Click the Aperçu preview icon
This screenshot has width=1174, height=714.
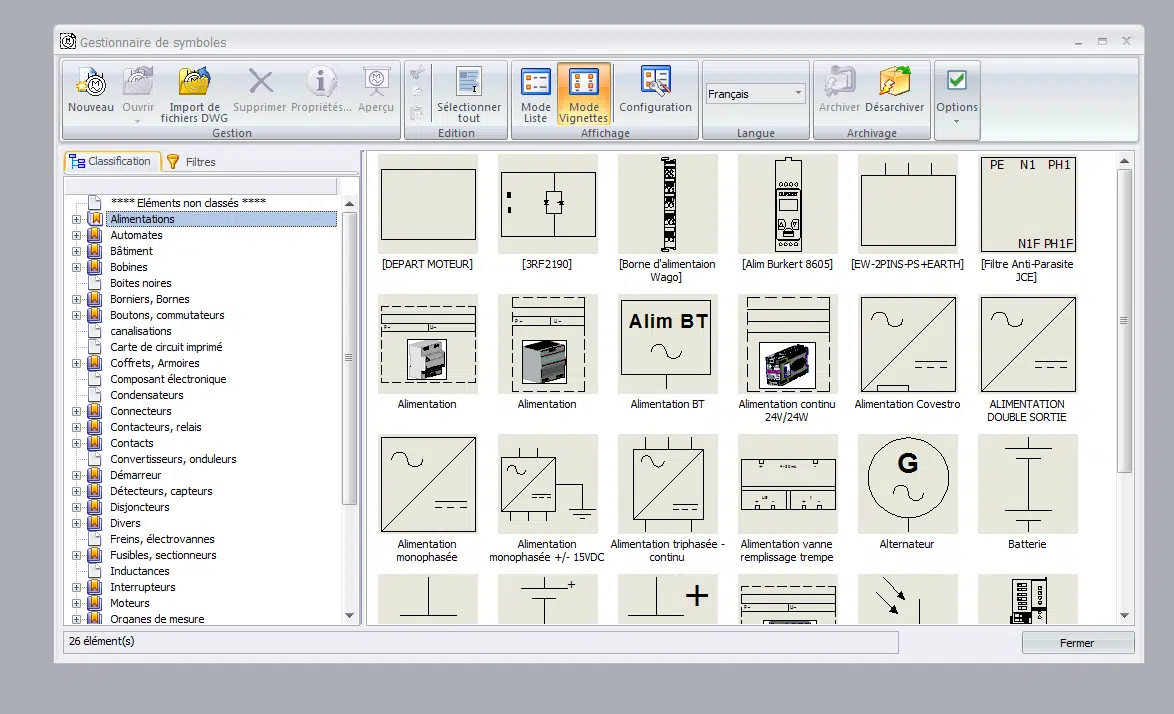pyautogui.click(x=376, y=82)
